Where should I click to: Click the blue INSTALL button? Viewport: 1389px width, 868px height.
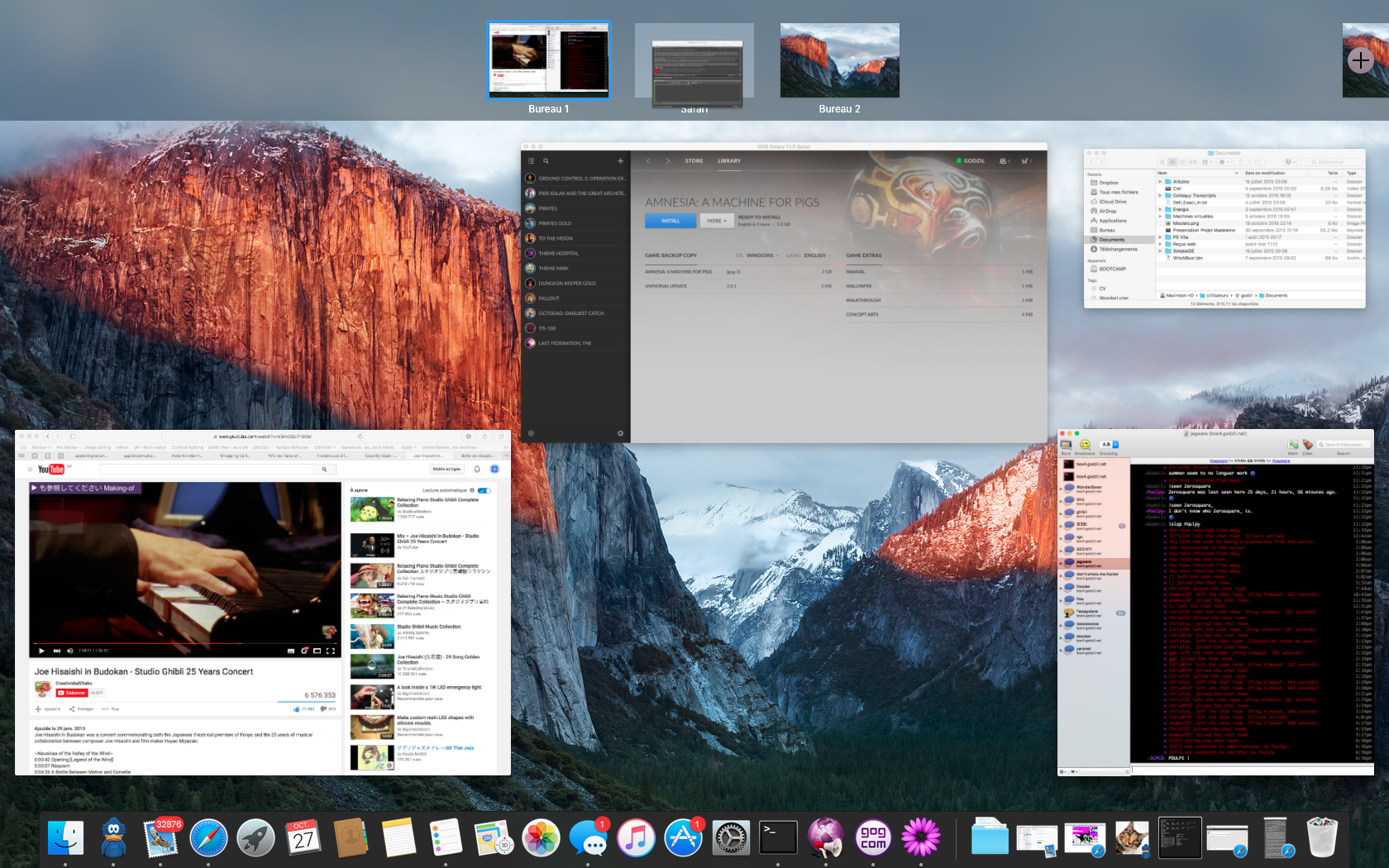click(x=671, y=221)
